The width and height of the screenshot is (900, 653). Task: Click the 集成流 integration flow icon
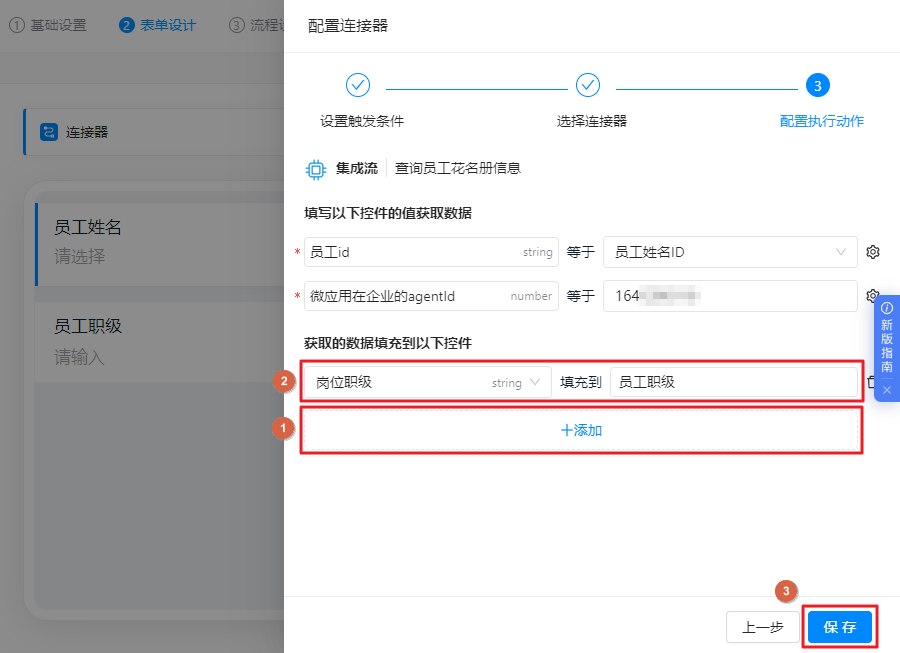315,168
